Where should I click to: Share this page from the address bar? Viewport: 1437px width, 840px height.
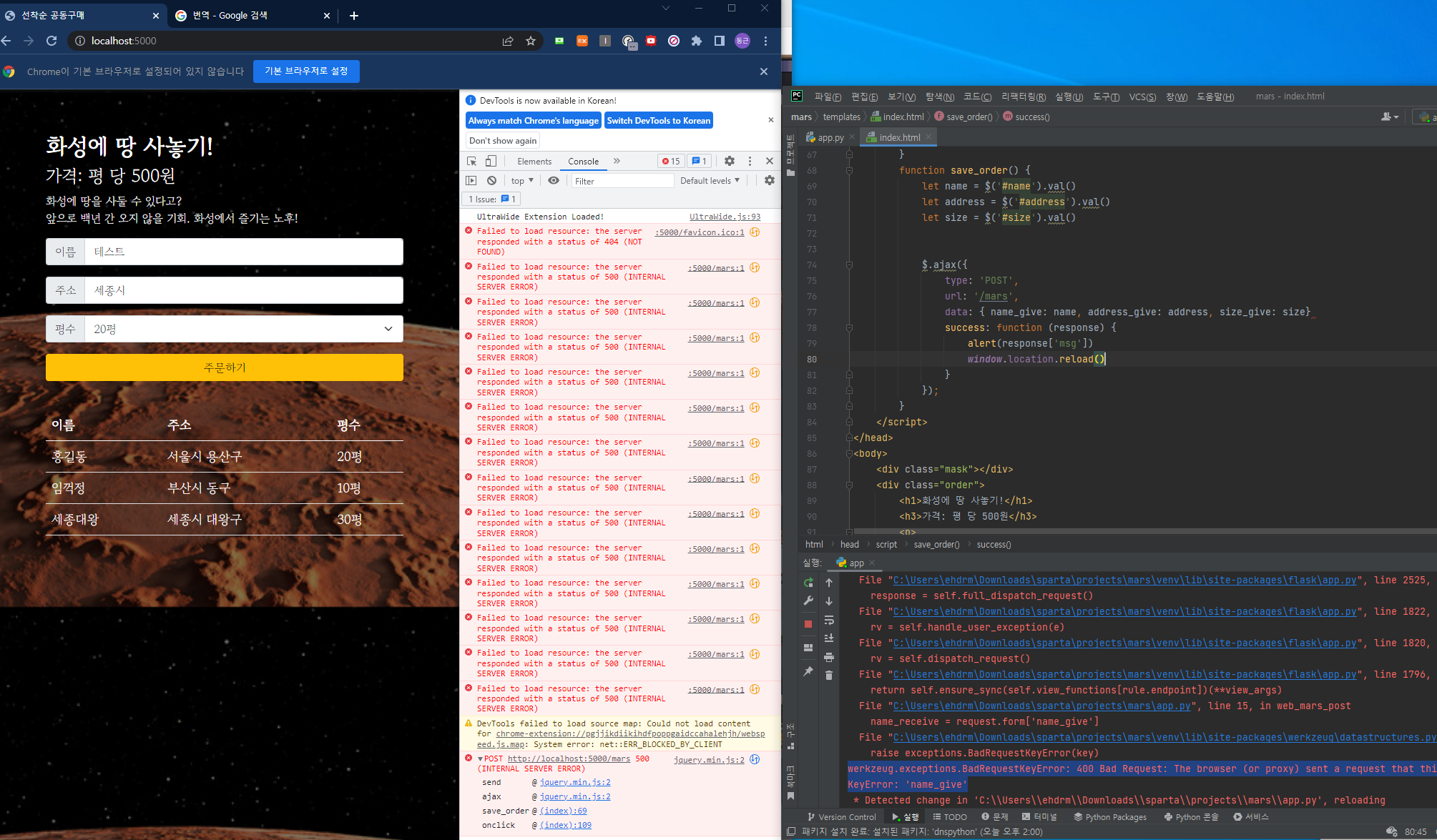508,41
